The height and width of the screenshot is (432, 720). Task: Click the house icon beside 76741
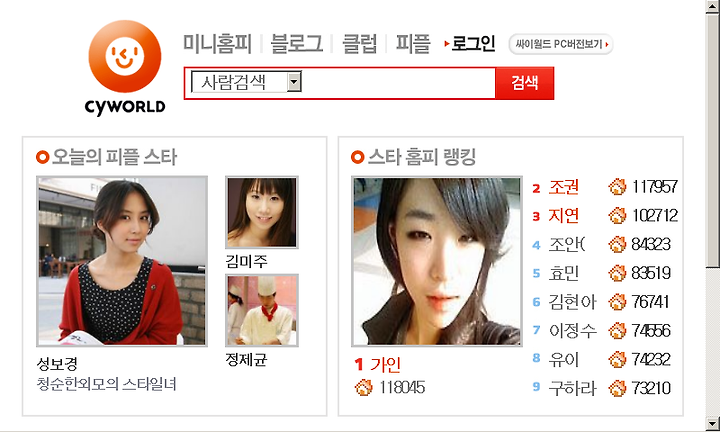617,302
